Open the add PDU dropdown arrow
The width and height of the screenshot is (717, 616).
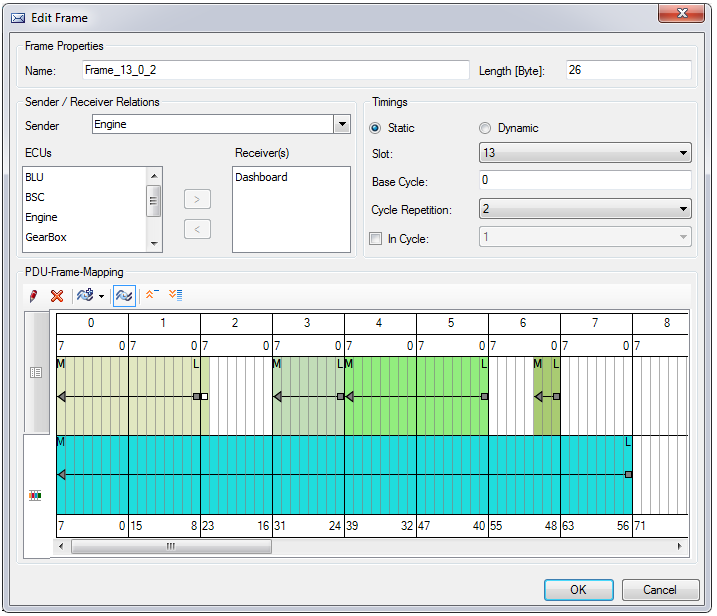[x=102, y=296]
